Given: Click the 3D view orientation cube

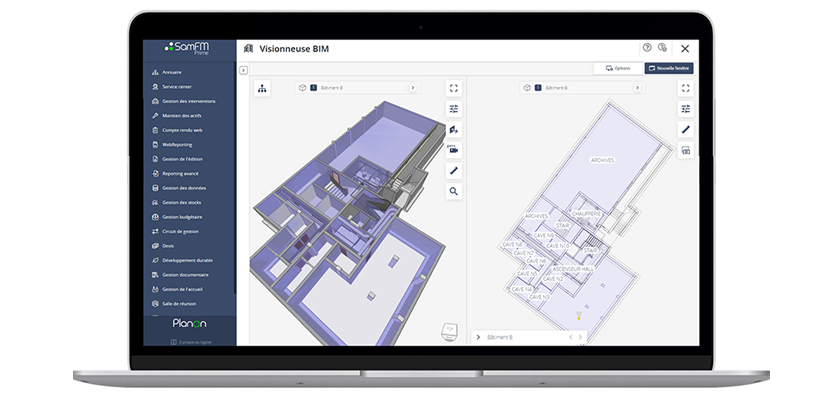Looking at the screenshot, I should pyautogui.click(x=451, y=330).
